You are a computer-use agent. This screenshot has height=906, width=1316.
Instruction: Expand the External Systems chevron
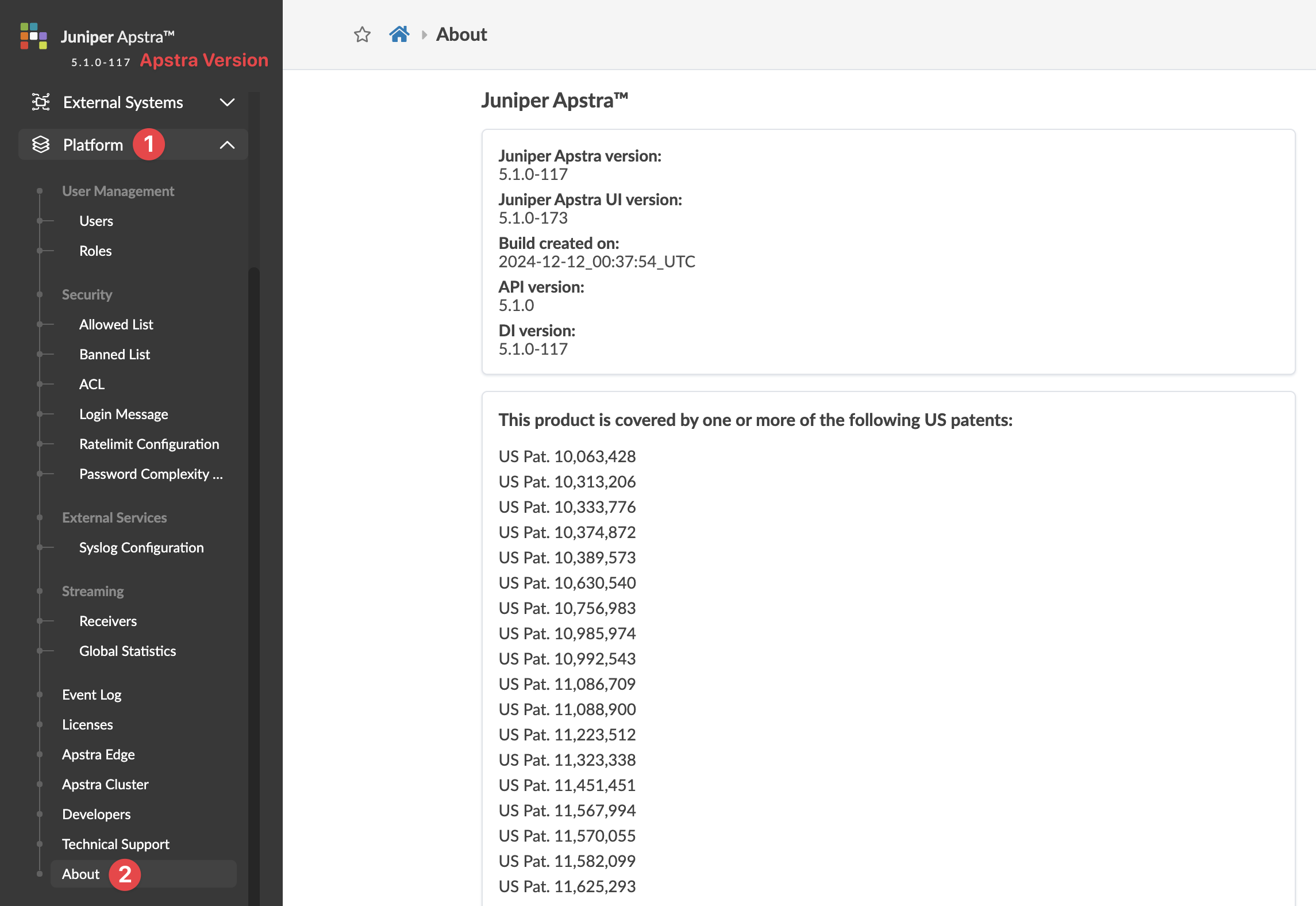pos(227,102)
